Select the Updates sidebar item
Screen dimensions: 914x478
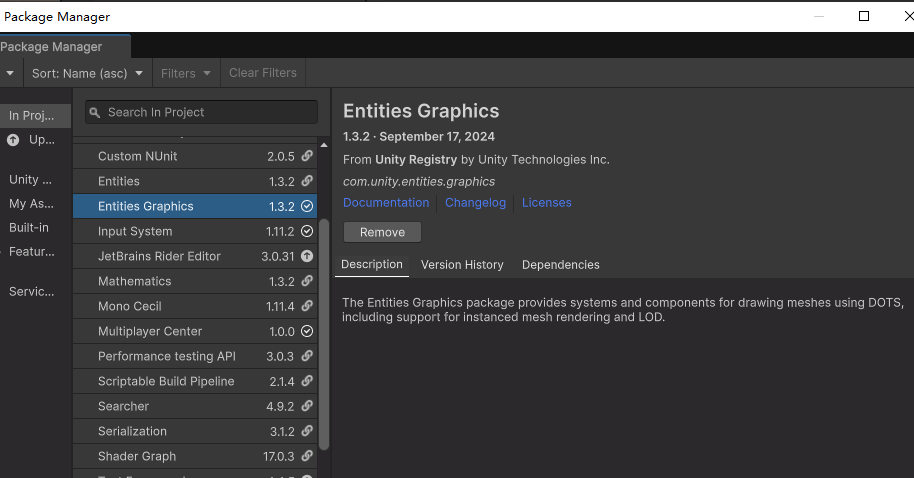pyautogui.click(x=36, y=140)
